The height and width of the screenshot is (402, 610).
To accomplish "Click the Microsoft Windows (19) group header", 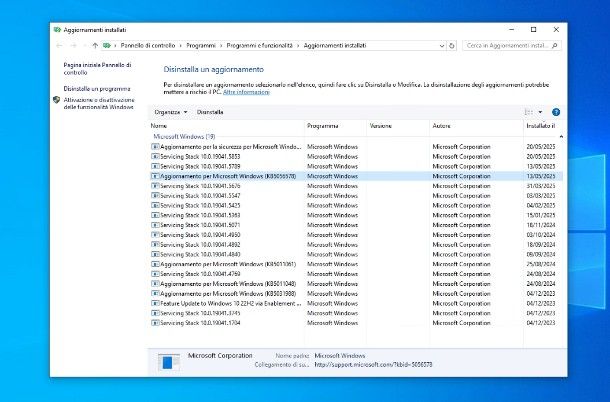I will (184, 137).
